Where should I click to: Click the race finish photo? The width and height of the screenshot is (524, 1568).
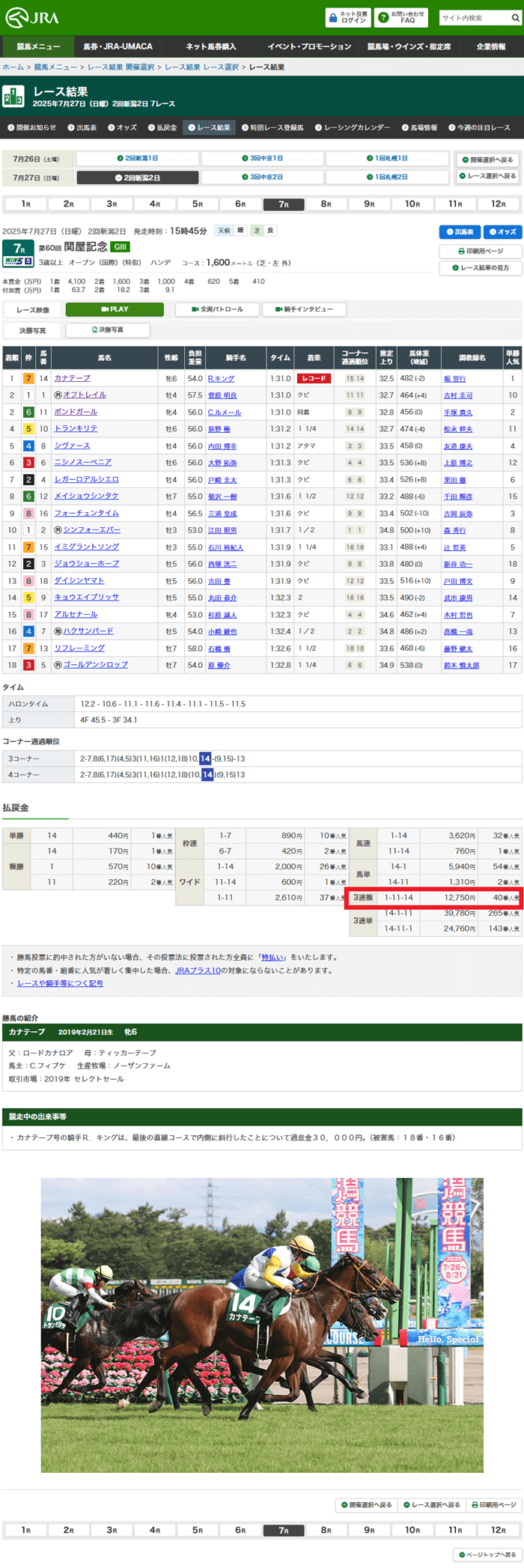tap(262, 1325)
